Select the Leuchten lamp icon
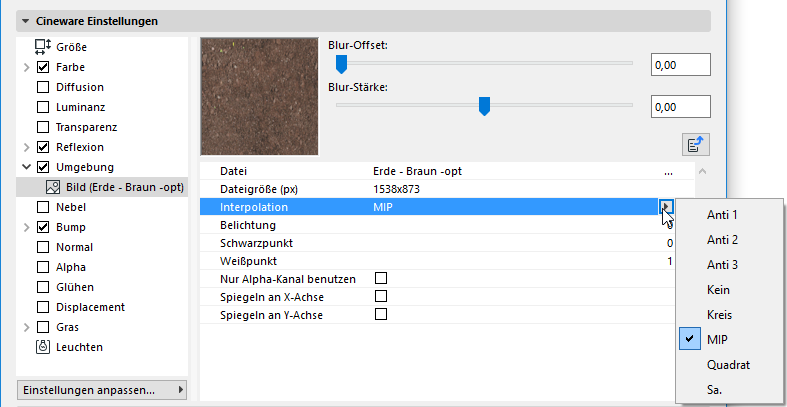 [43, 347]
